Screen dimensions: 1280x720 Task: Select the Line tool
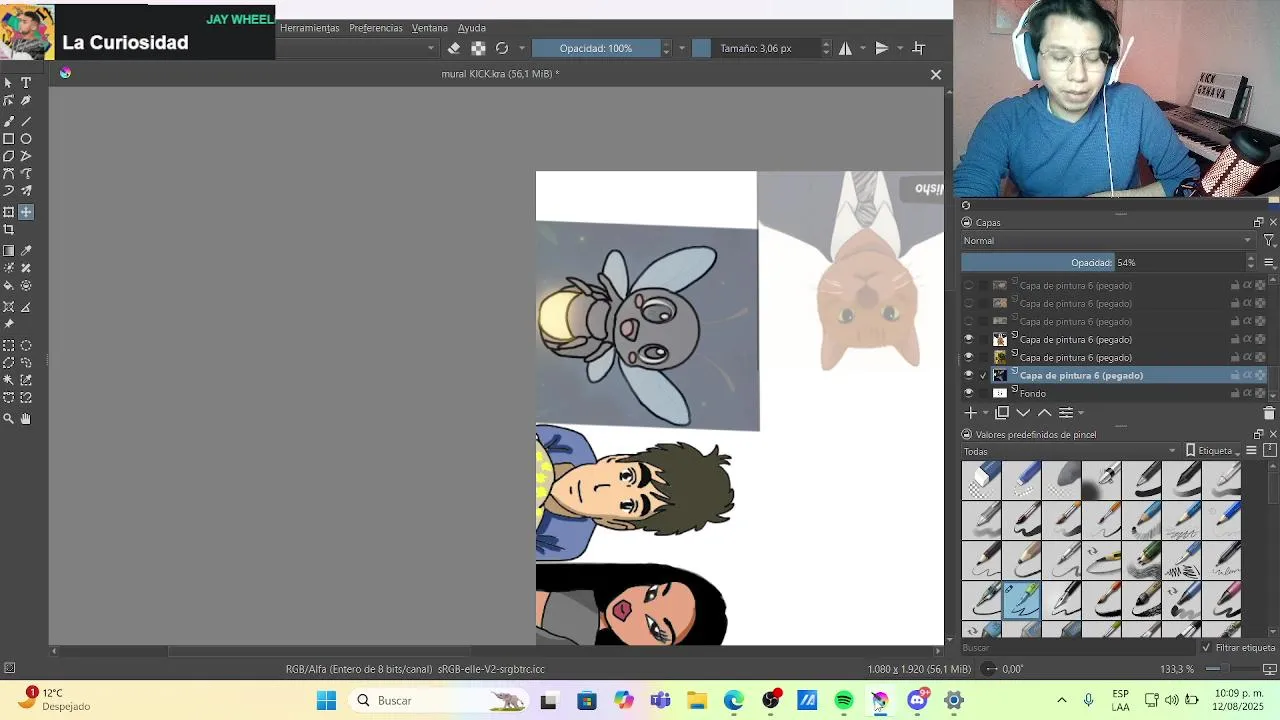tap(26, 121)
